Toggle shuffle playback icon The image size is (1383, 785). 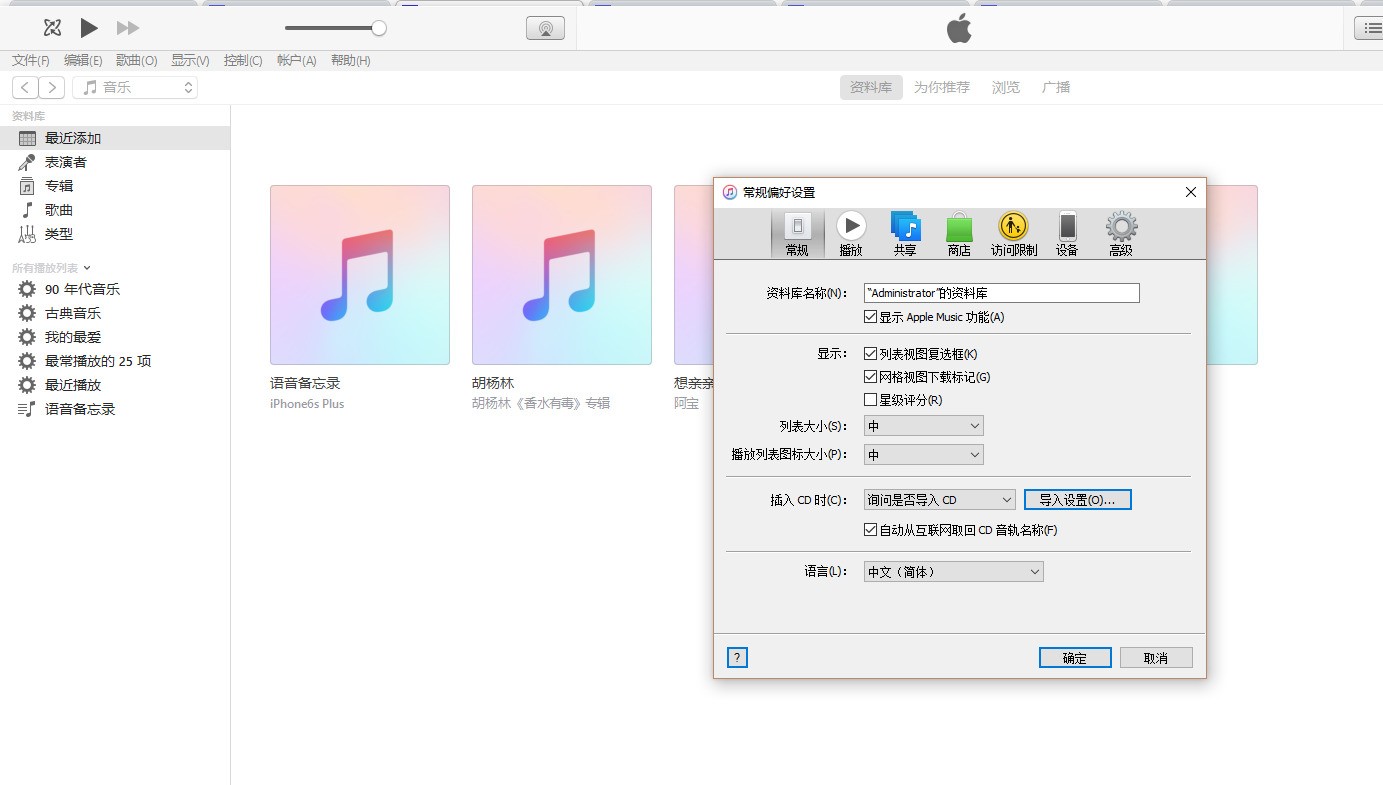(x=52, y=28)
